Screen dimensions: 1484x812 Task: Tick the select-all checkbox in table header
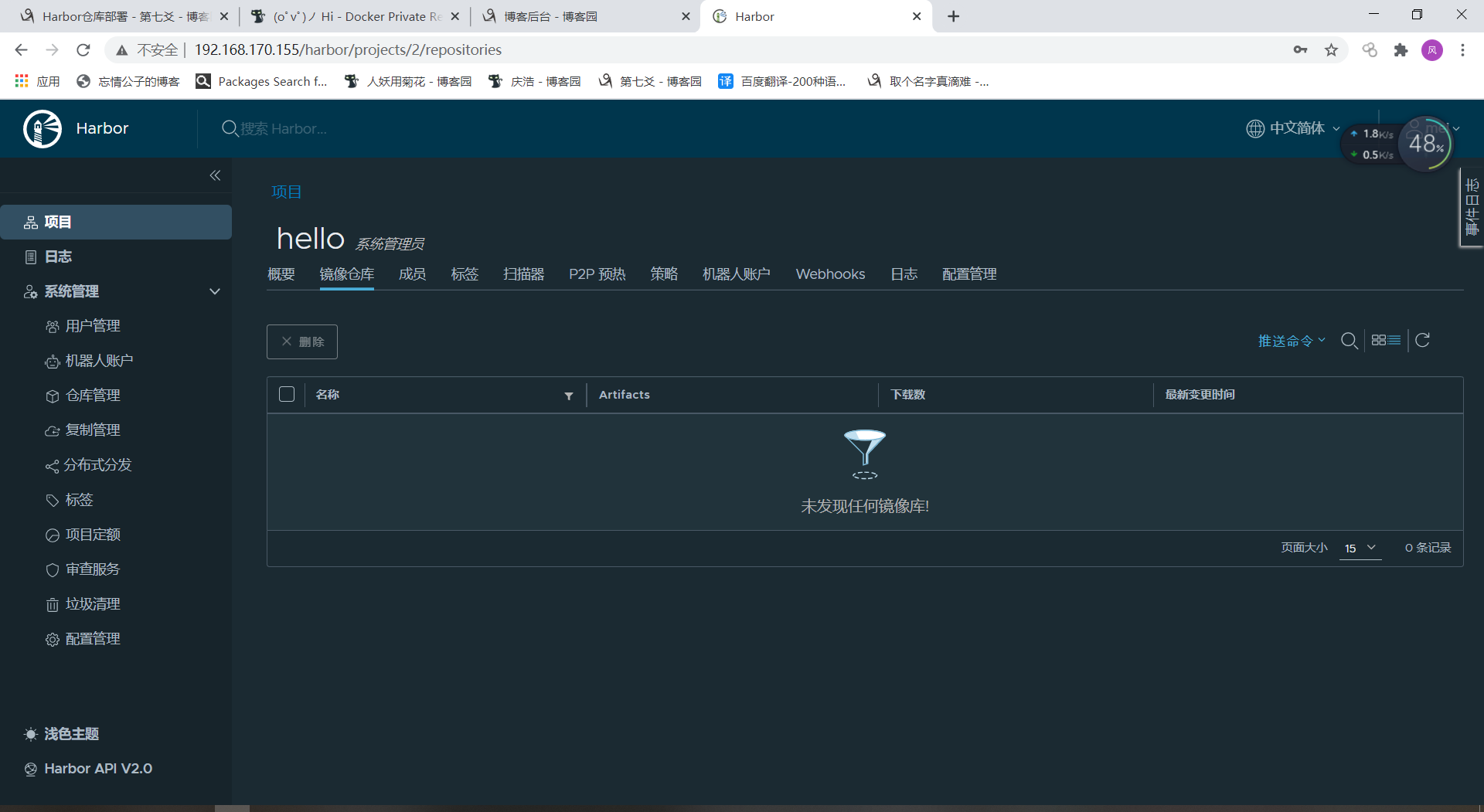(x=286, y=394)
